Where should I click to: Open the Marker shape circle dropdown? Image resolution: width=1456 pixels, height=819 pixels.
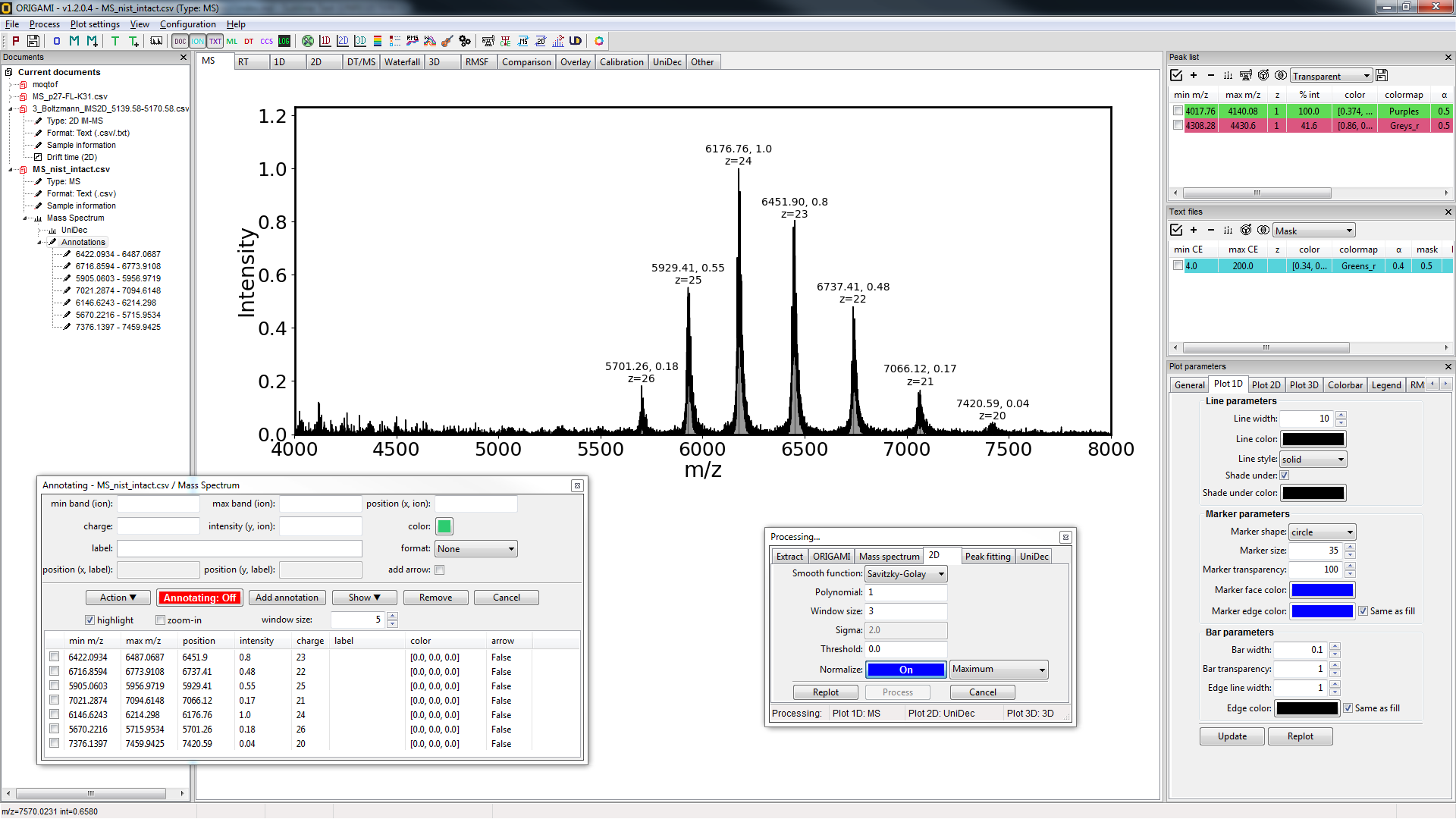point(1323,532)
